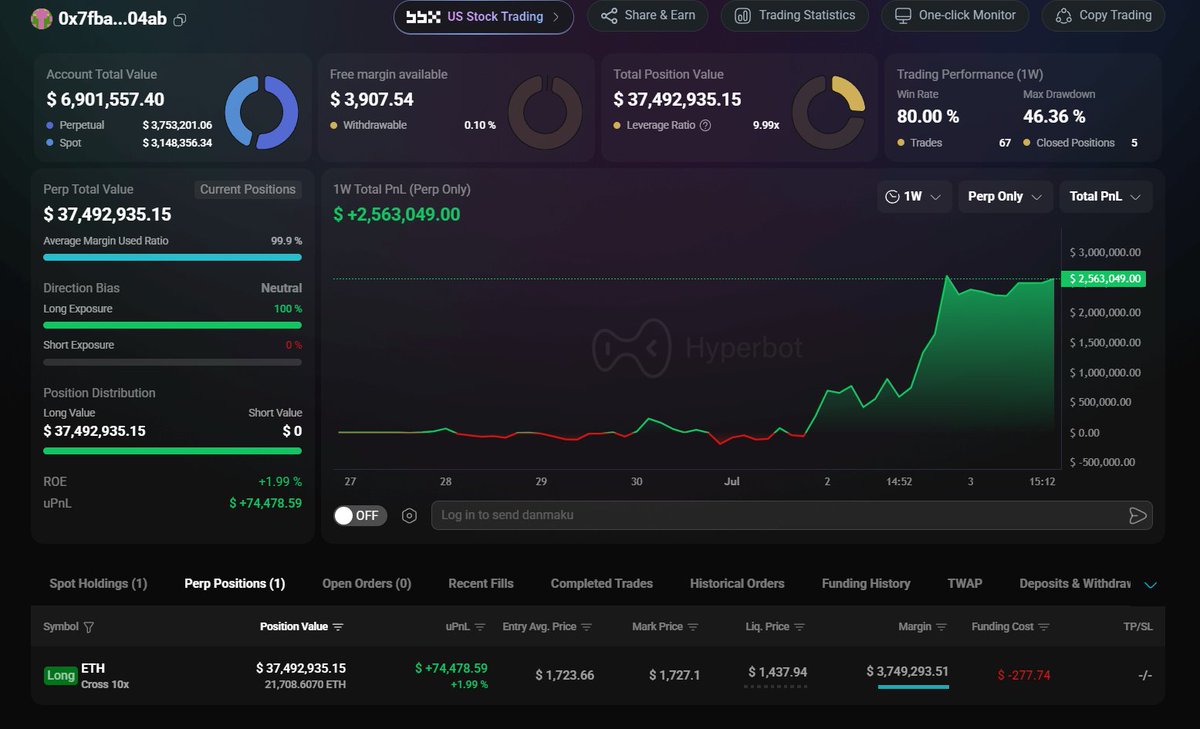This screenshot has width=1200, height=729.
Task: Open the Perp Only dropdown
Action: click(1005, 197)
